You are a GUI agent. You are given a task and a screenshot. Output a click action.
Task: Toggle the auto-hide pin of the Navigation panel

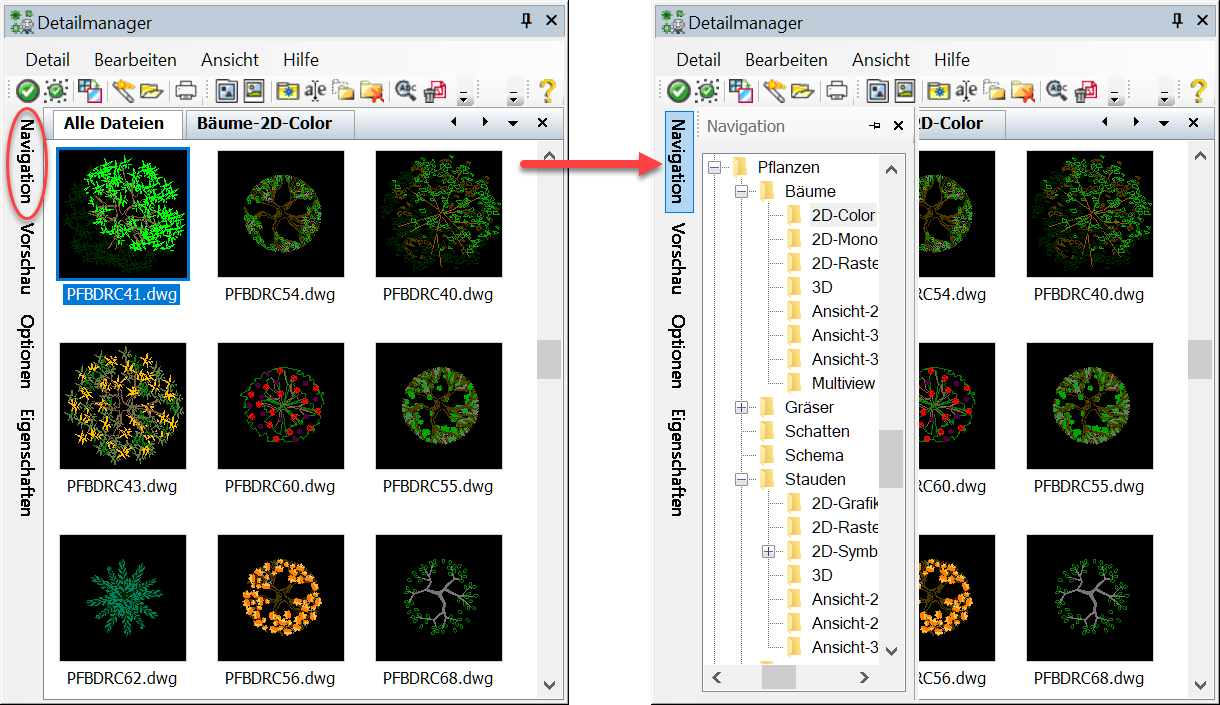875,126
